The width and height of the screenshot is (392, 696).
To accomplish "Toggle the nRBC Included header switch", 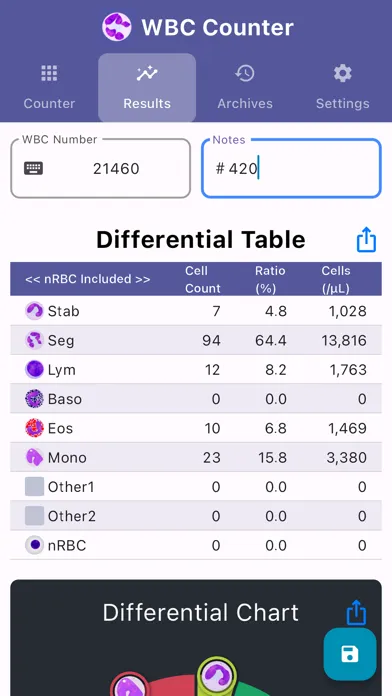I will pos(88,279).
